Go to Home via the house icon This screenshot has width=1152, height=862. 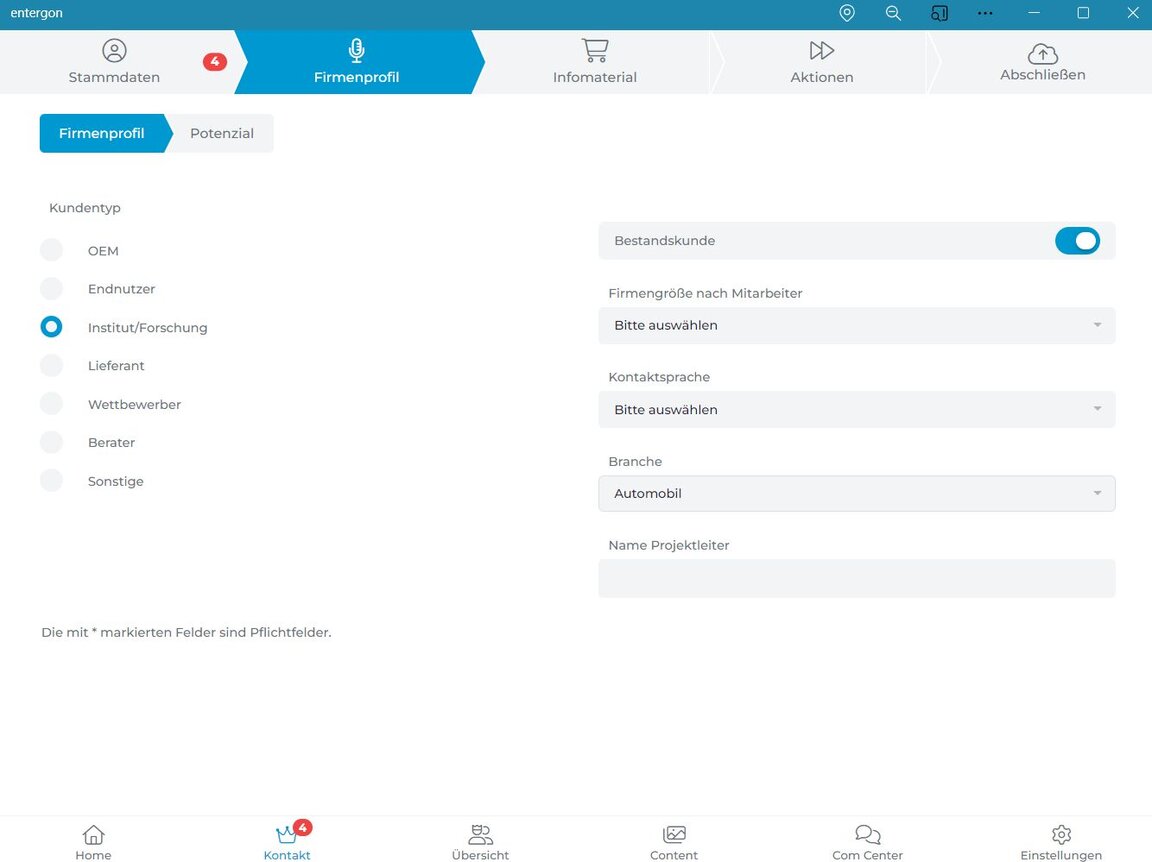[93, 842]
